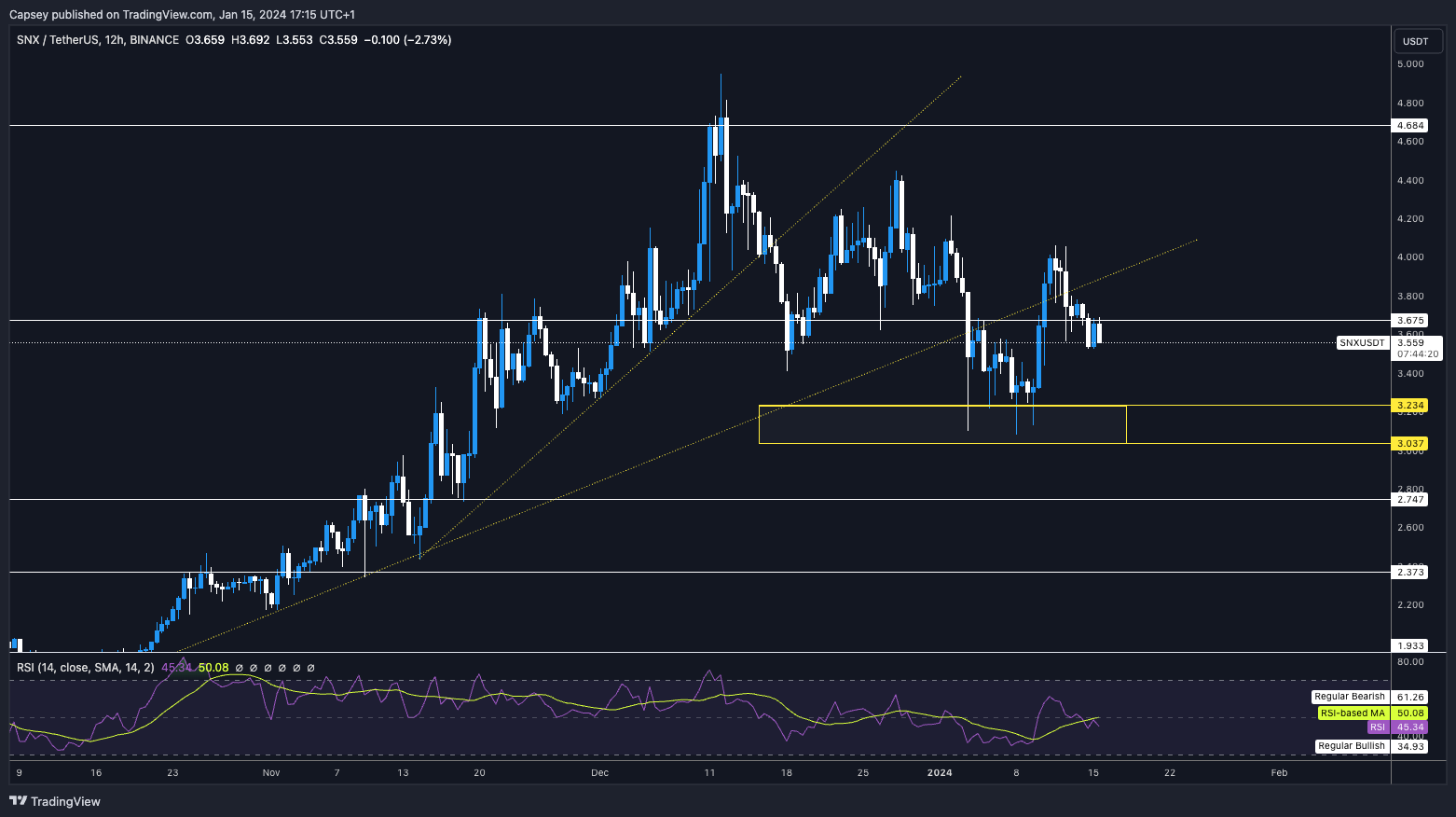Select the yellow support zone rectangle
Image resolution: width=1456 pixels, height=817 pixels.
click(941, 424)
